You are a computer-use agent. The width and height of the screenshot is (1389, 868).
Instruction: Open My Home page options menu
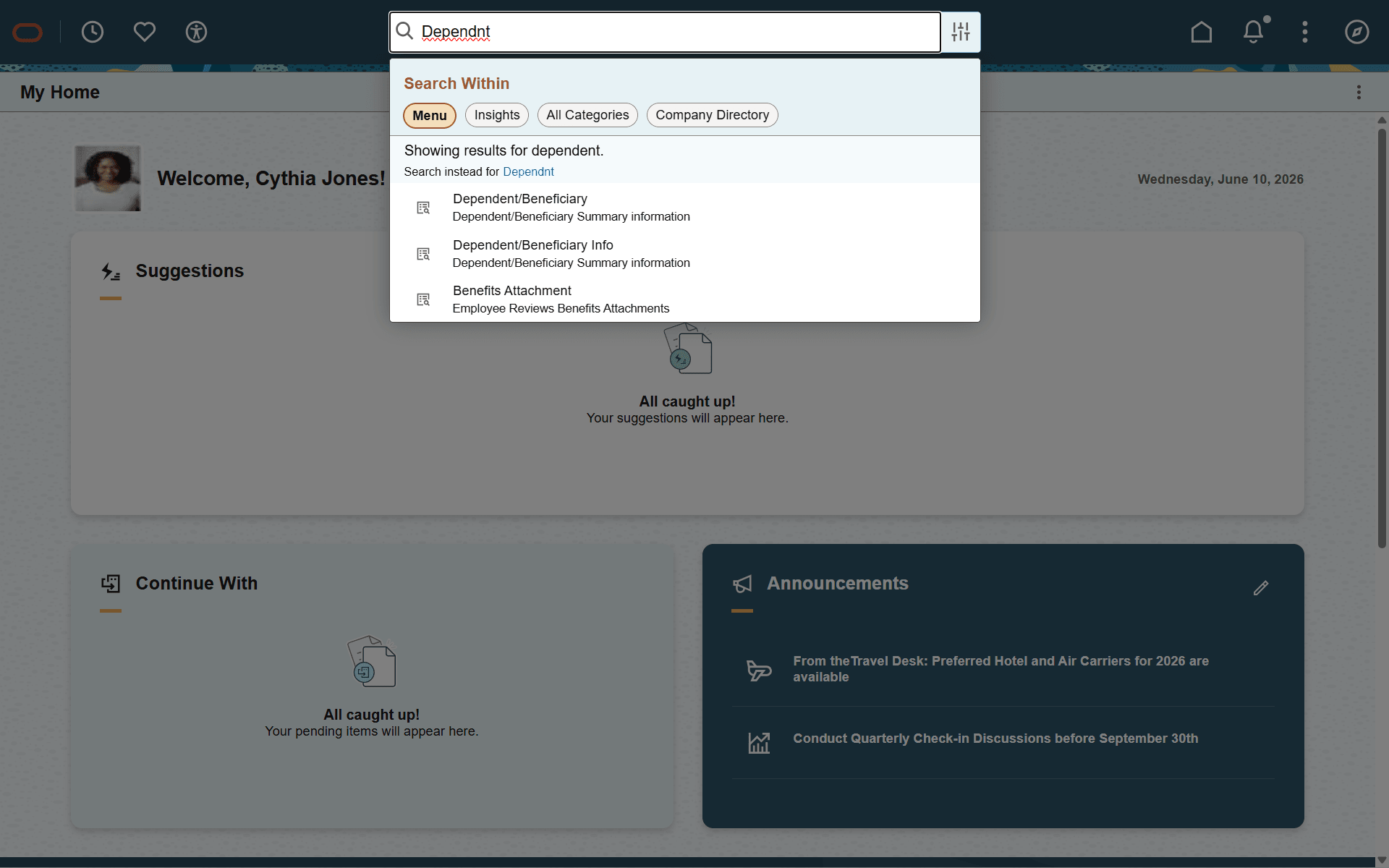click(x=1359, y=92)
